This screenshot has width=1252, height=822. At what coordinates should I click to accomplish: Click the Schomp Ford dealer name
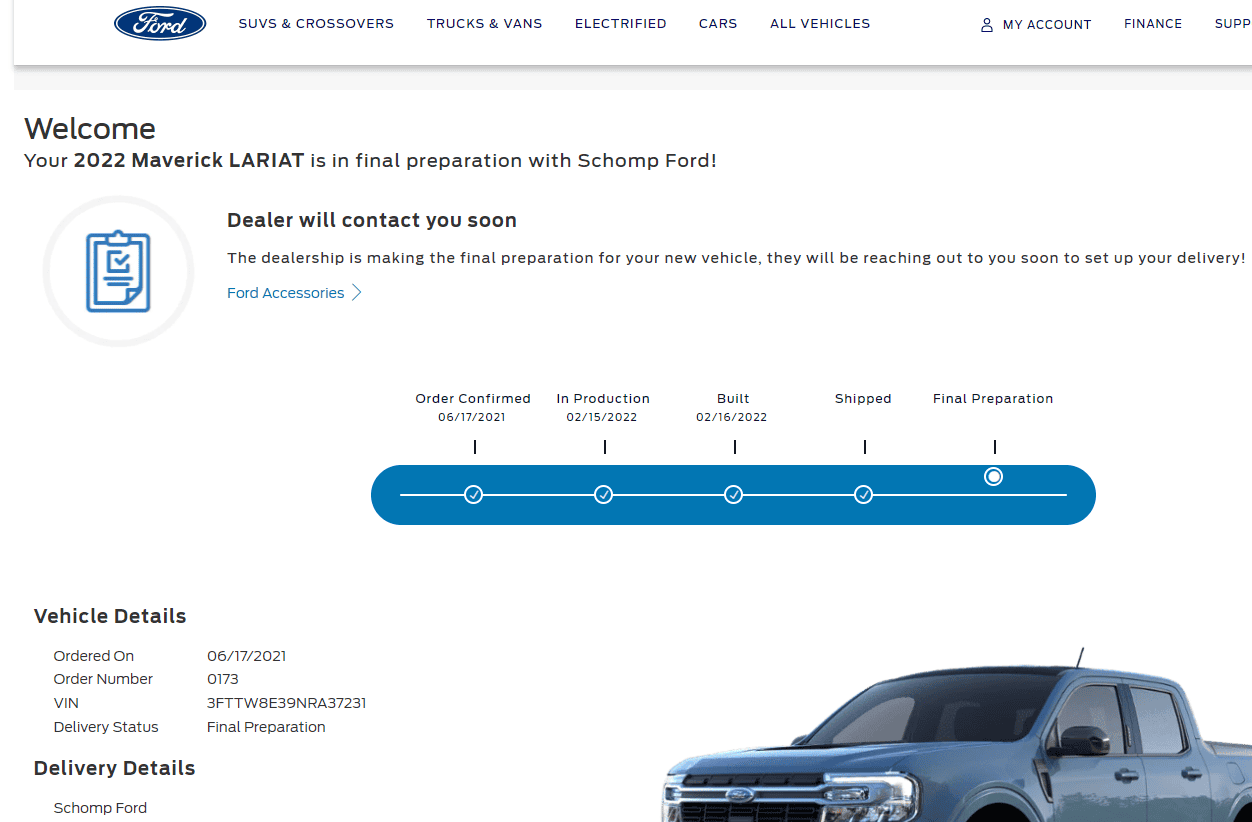[x=100, y=808]
